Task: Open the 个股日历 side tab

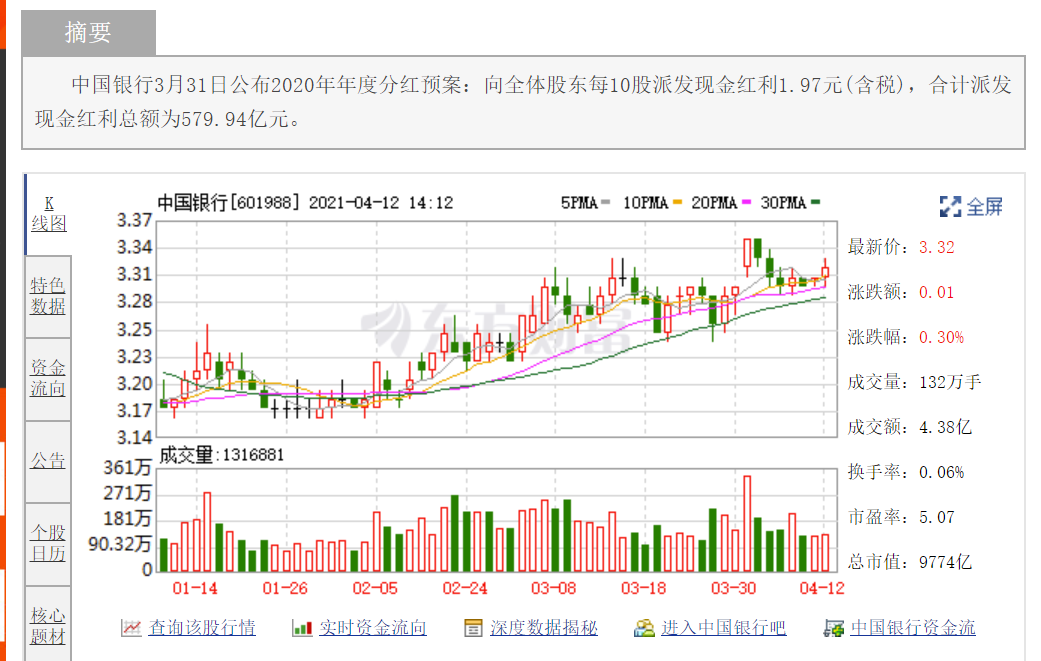Action: click(48, 543)
